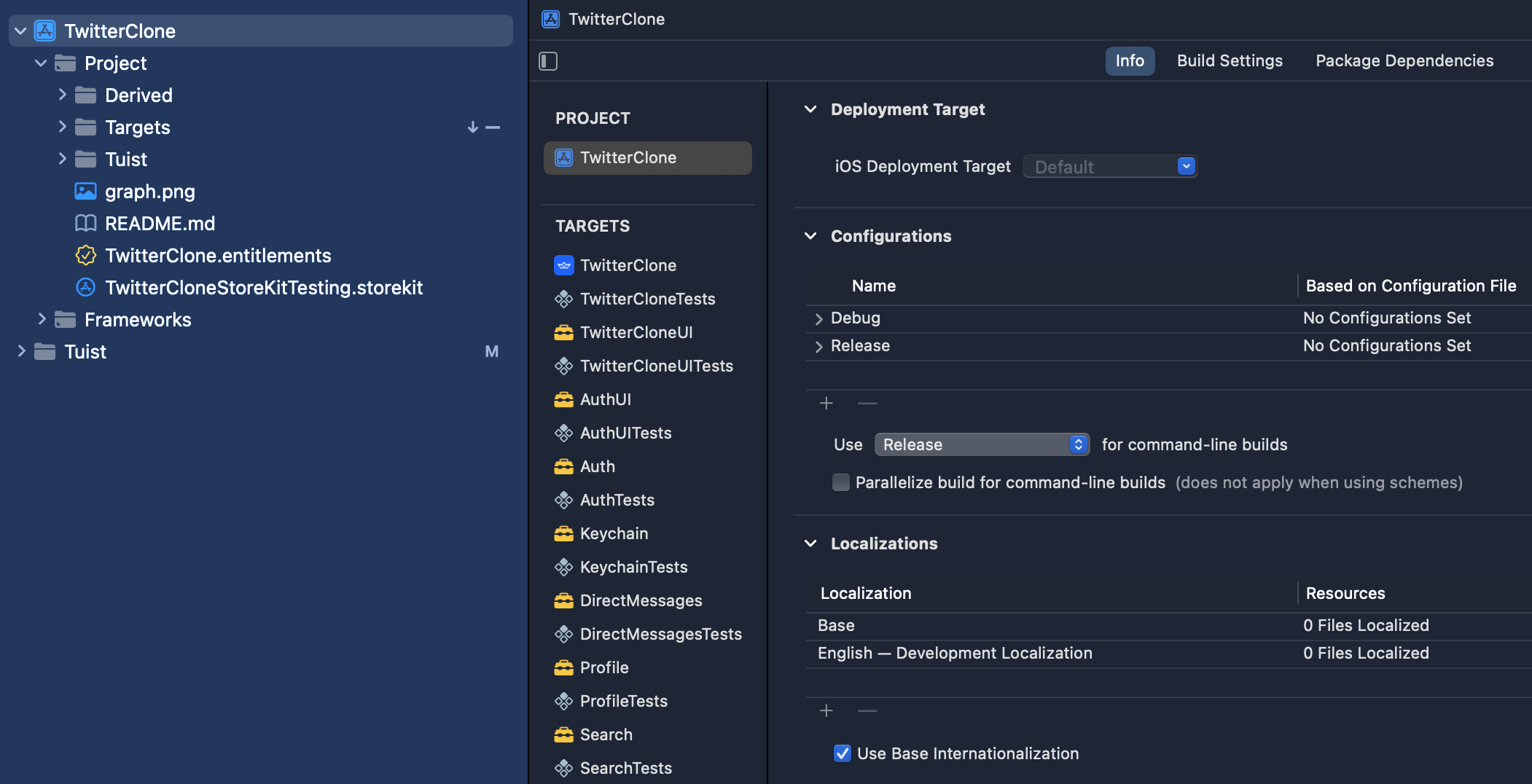Click the graph.png image file icon

[x=85, y=192]
